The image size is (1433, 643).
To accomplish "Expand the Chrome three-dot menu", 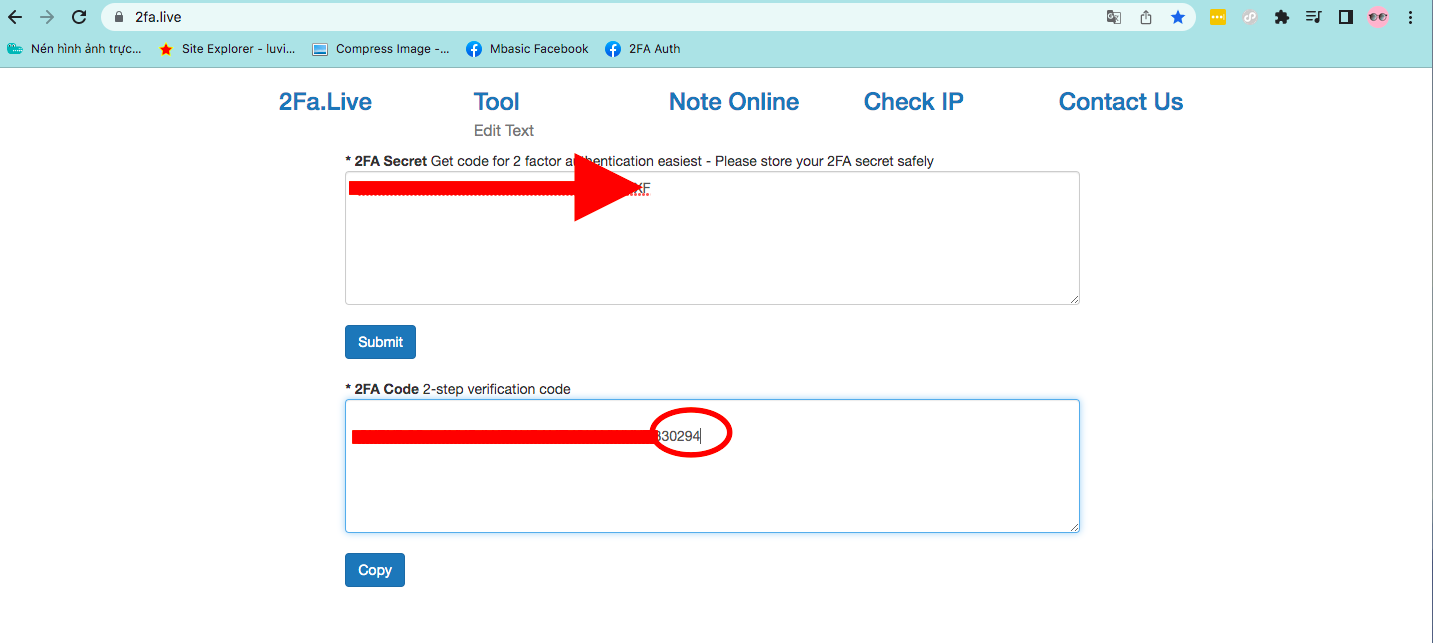I will click(x=1410, y=17).
